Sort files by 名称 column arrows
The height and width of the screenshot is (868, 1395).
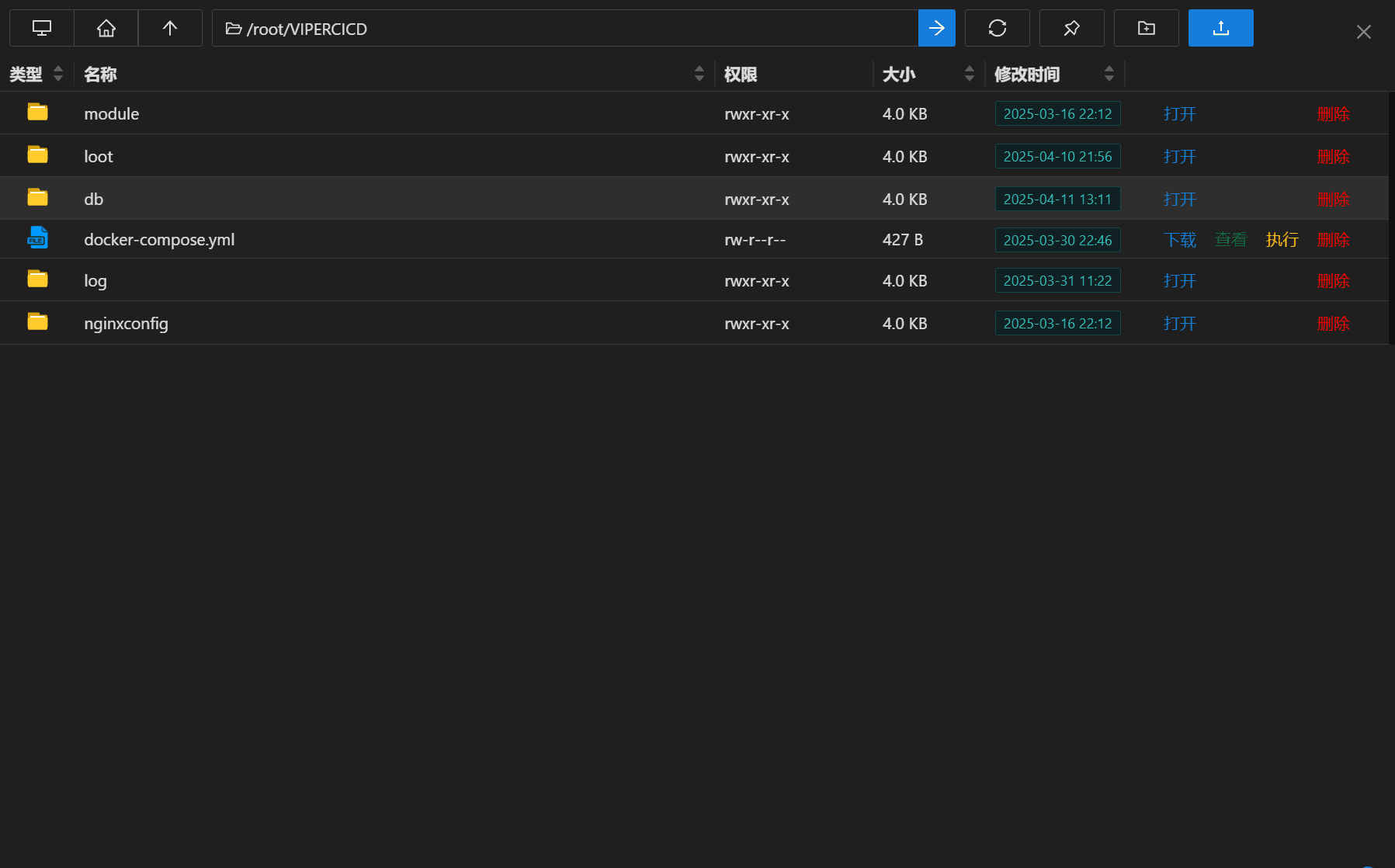coord(699,74)
